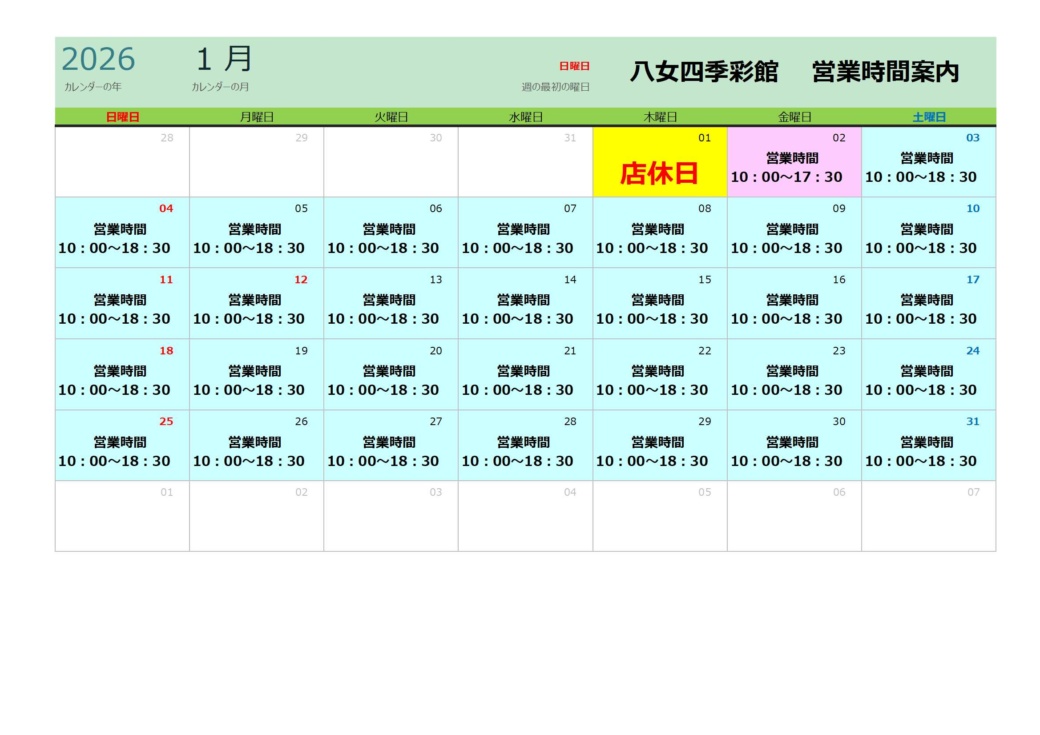Select the 営業時間案内 heading text
Screen dimensions: 1040x735
point(885,72)
